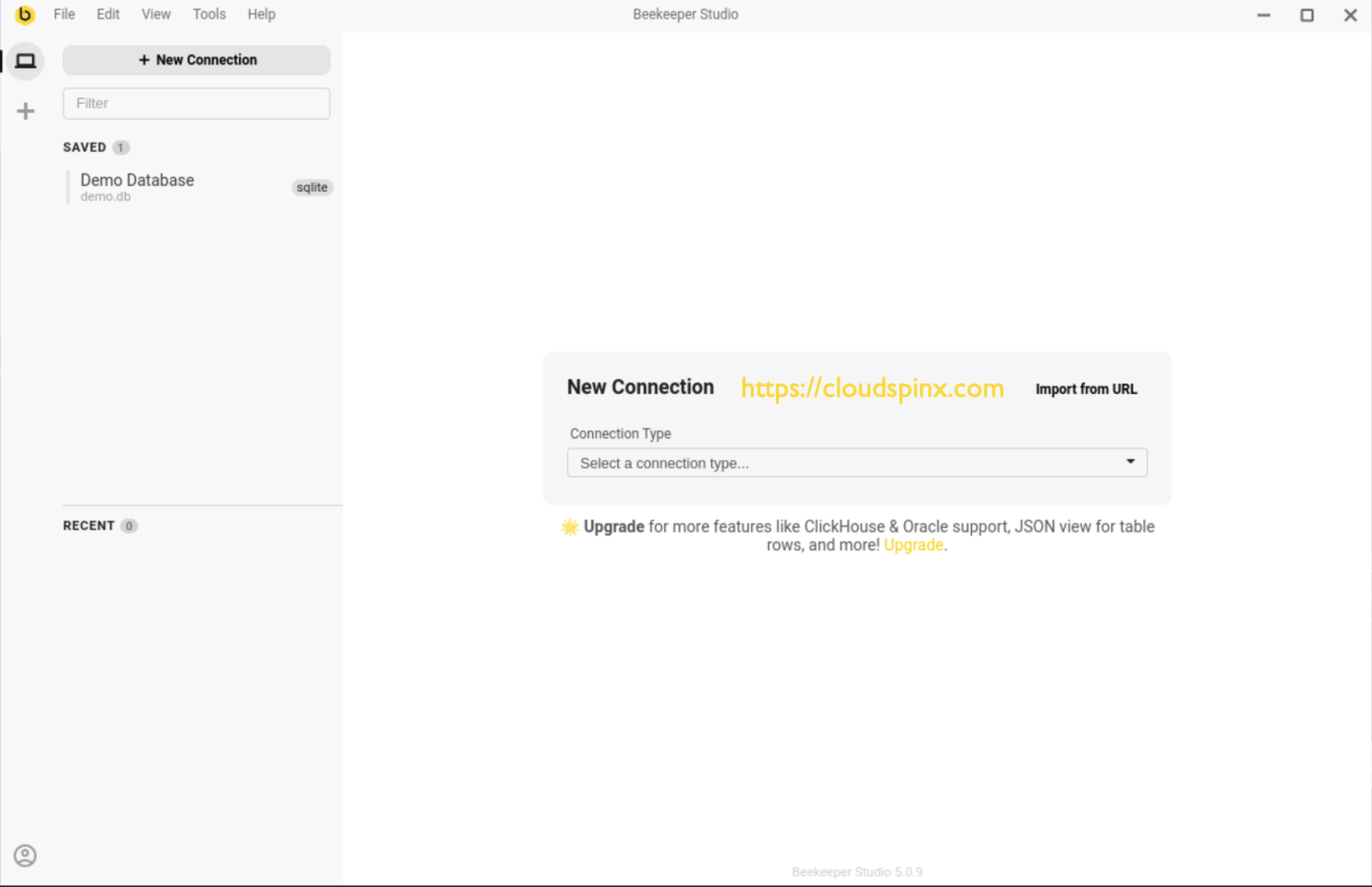The height and width of the screenshot is (887, 1372).
Task: Click the RECENT count badge
Action: pyautogui.click(x=130, y=525)
